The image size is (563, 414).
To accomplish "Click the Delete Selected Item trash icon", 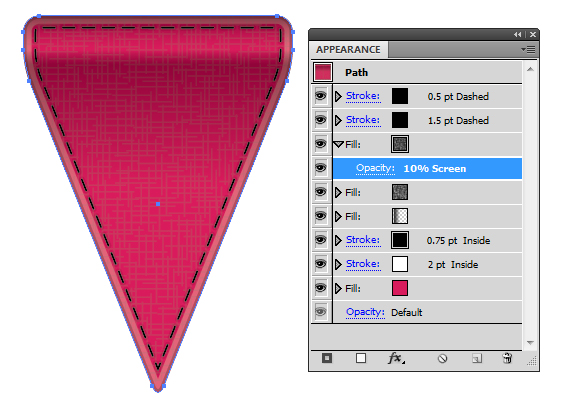I will 507,358.
